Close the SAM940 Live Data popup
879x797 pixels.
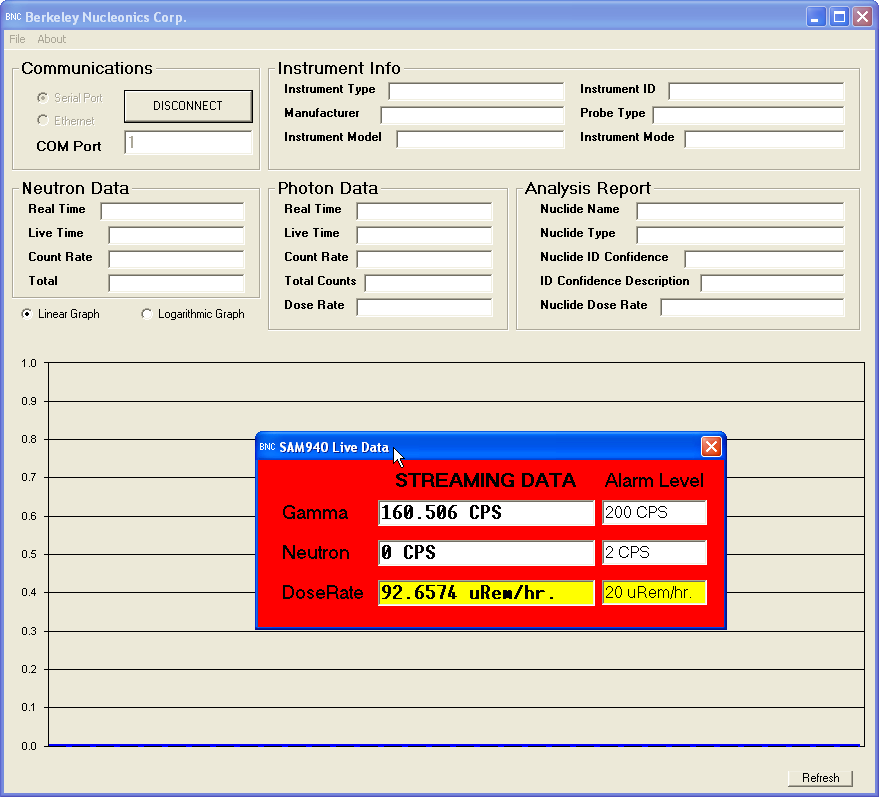(x=711, y=447)
